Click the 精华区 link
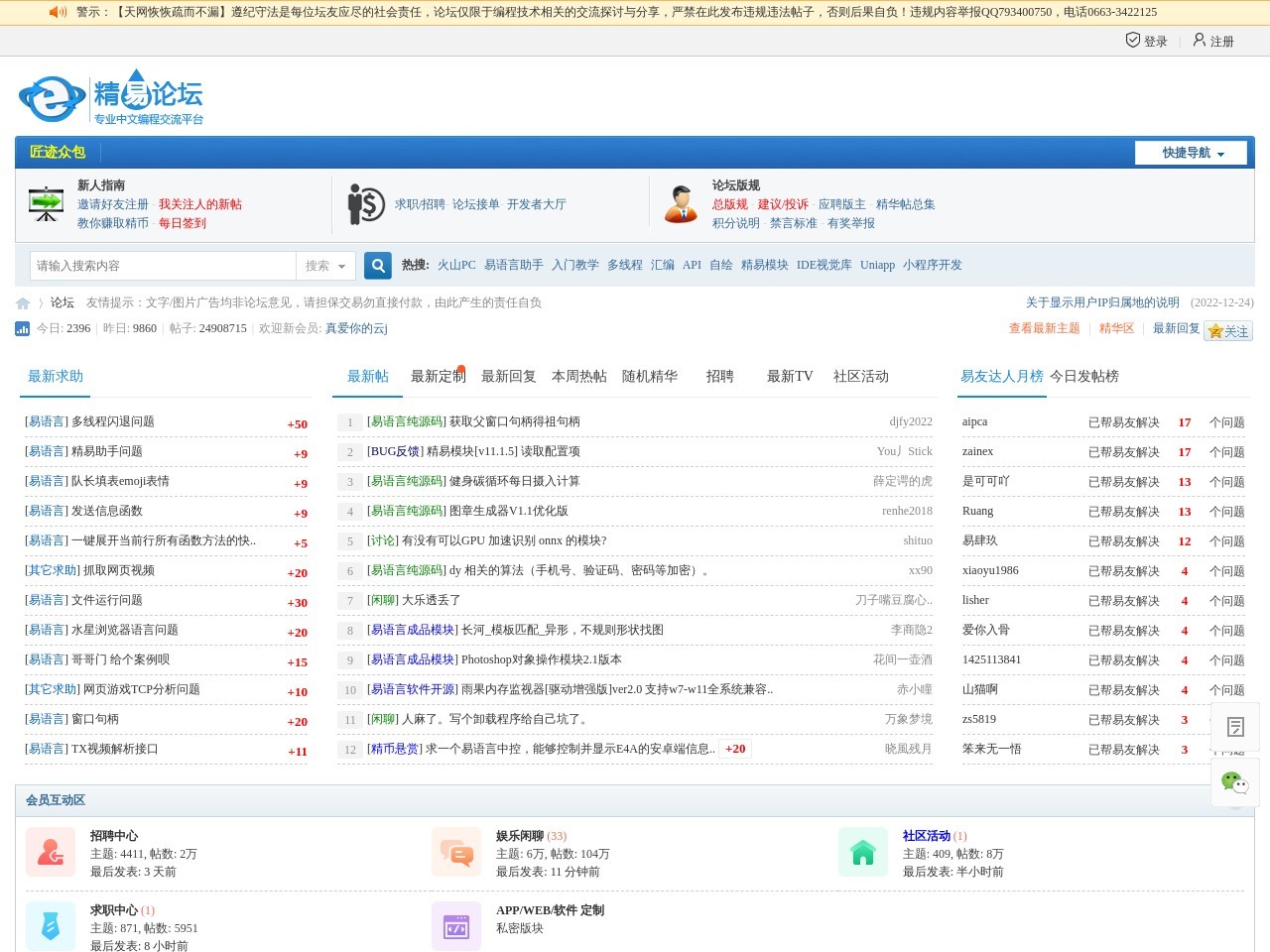This screenshot has width=1270, height=952. 1117,328
